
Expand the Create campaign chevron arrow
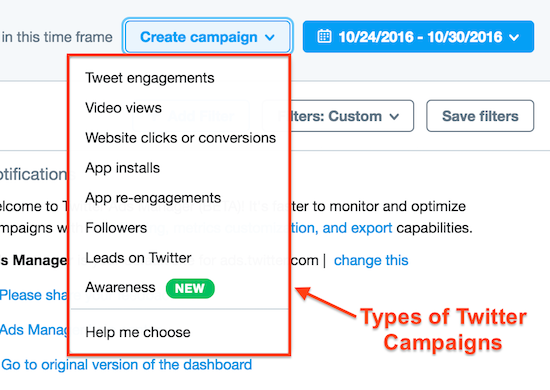point(270,37)
